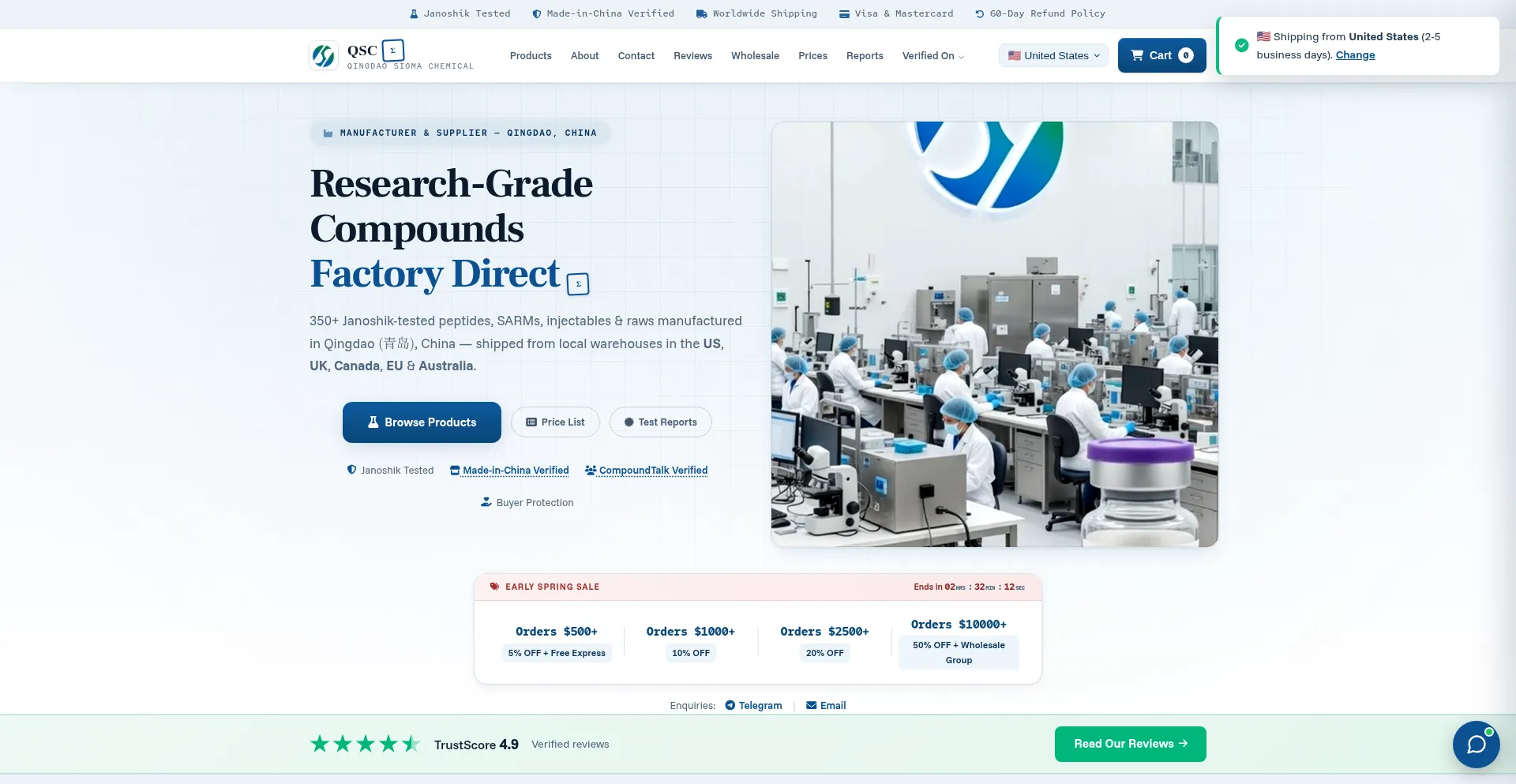
Task: Click the tag icon beside Early Spring Sale
Action: point(494,587)
